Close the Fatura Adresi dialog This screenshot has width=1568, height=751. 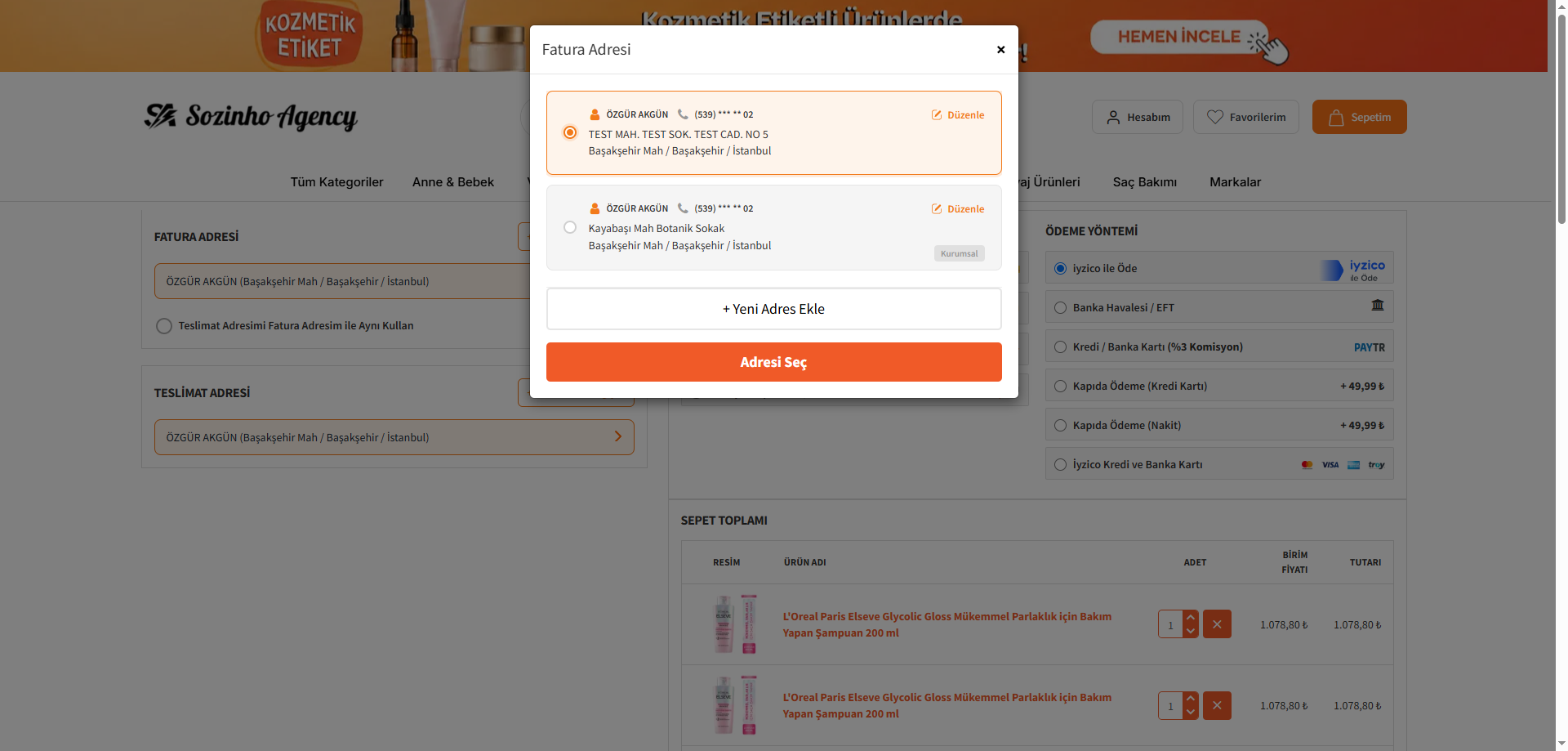1000,50
